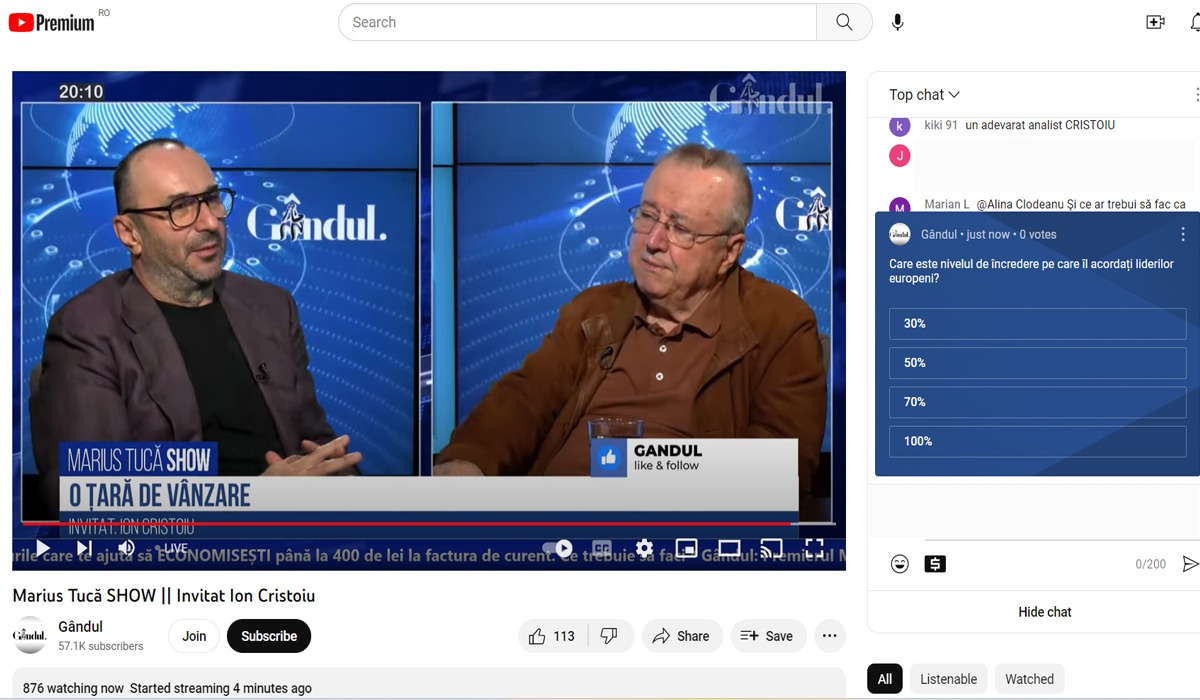Switch to theater mode
Image resolution: width=1200 pixels, height=700 pixels.
coord(729,548)
